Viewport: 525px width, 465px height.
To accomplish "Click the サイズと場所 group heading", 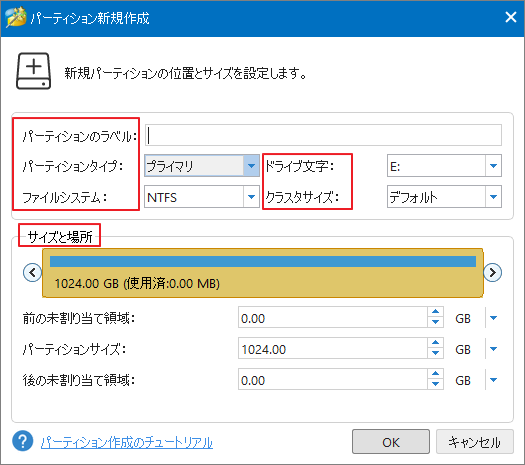I will pyautogui.click(x=60, y=237).
